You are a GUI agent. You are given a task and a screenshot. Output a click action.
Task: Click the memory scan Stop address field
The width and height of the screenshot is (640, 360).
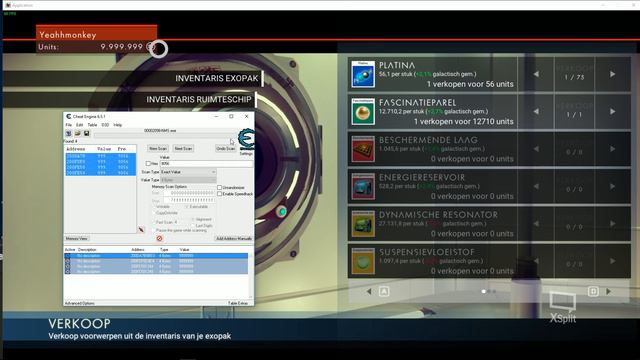(x=189, y=200)
